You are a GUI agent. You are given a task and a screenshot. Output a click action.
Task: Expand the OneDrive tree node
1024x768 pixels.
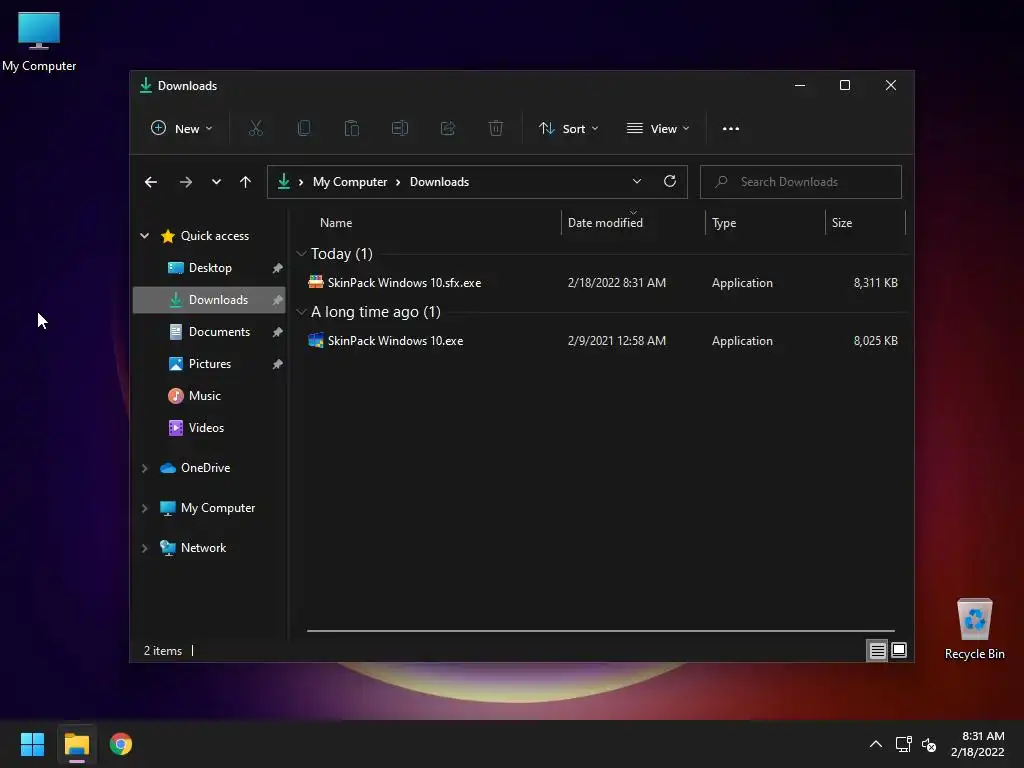click(x=144, y=468)
